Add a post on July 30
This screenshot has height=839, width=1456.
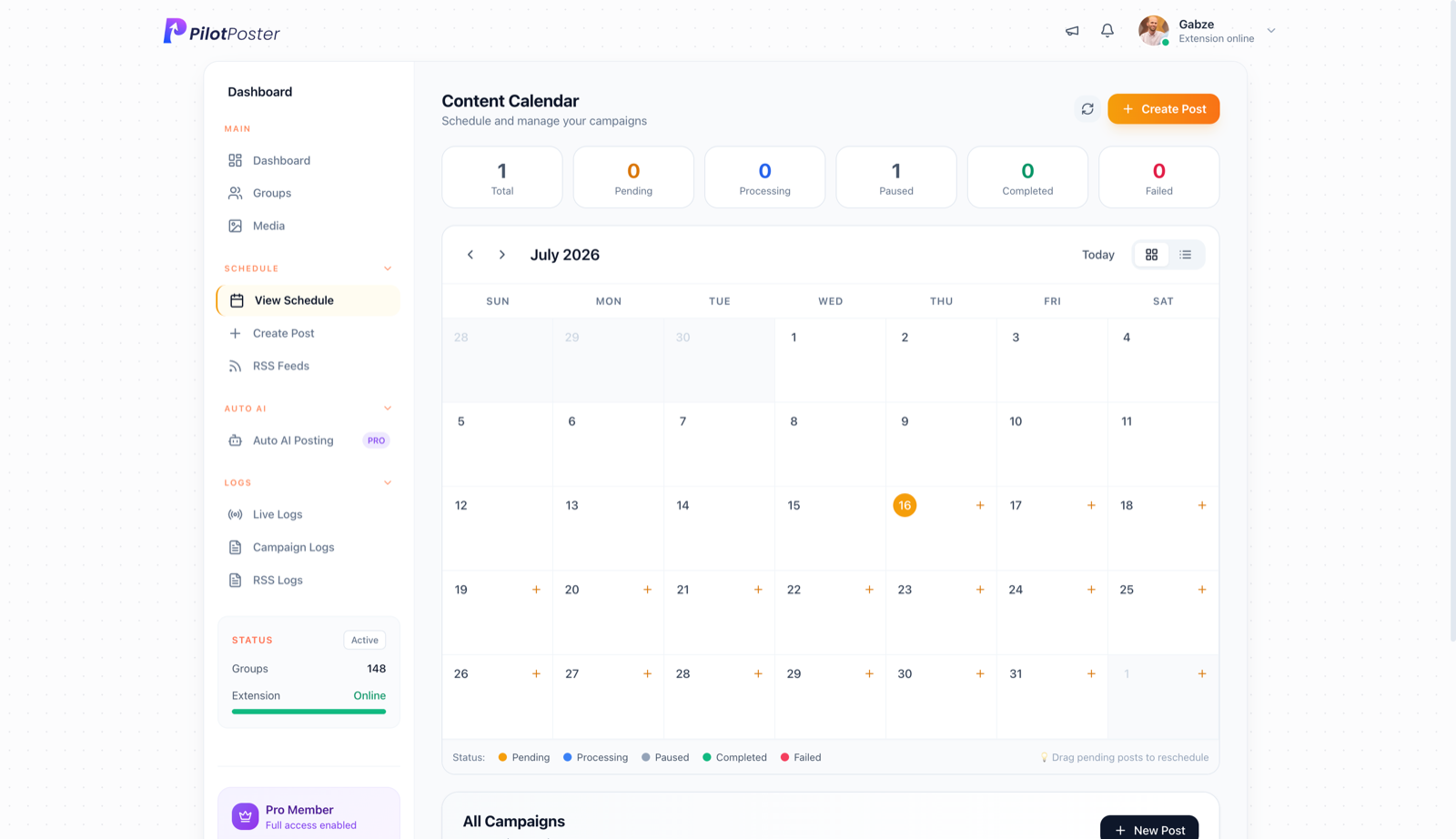[980, 674]
